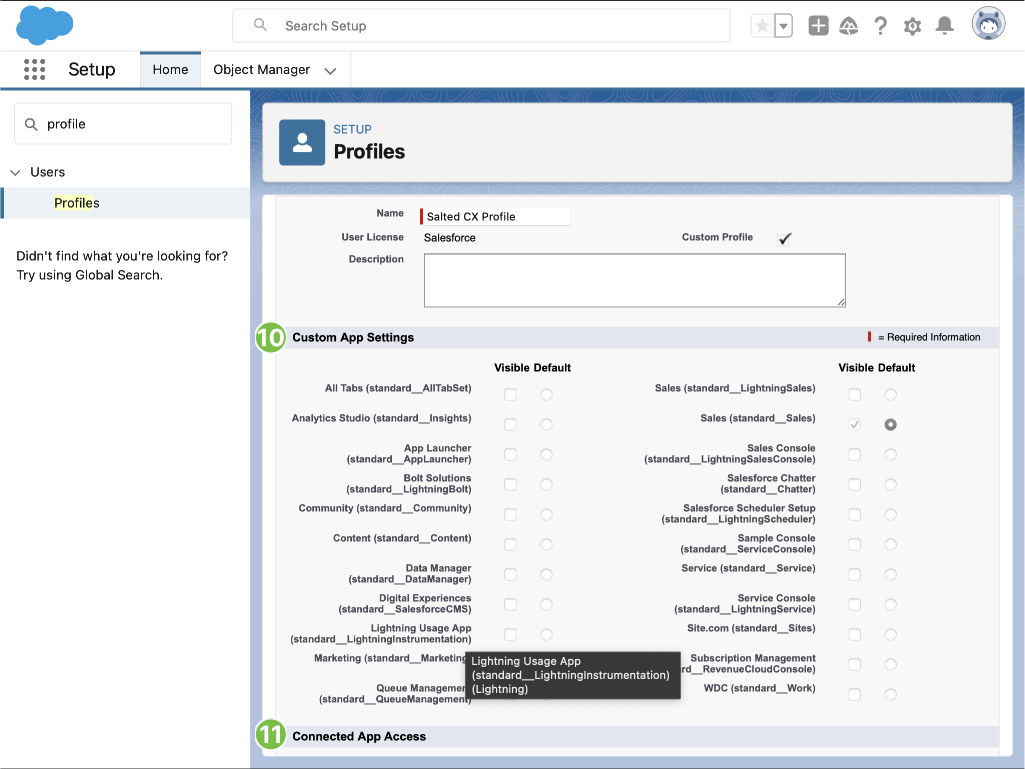This screenshot has width=1025, height=769.
Task: Select Default radio for Analytics Studio
Action: (x=546, y=424)
